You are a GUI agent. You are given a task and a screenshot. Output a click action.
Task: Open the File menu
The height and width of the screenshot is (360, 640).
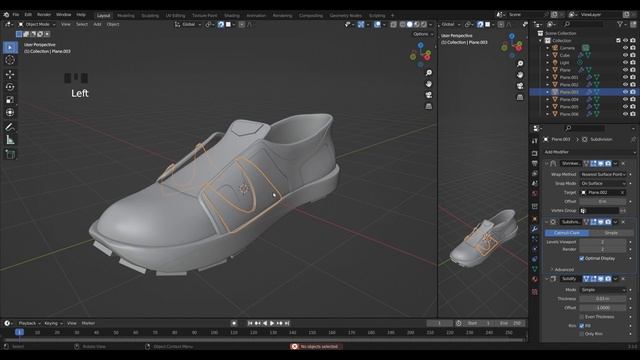(16, 15)
